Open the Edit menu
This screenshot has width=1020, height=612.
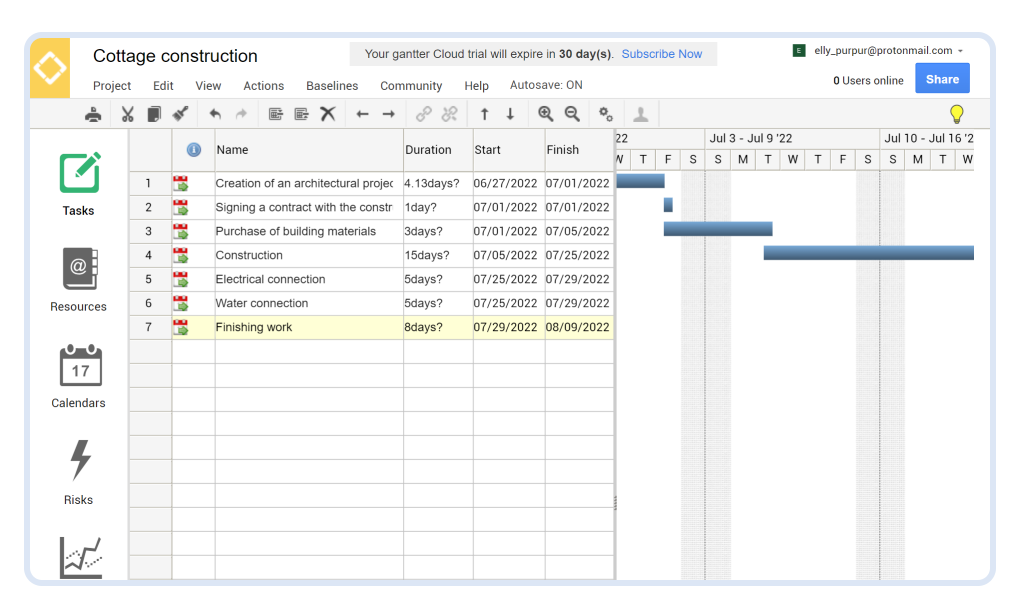pos(163,86)
